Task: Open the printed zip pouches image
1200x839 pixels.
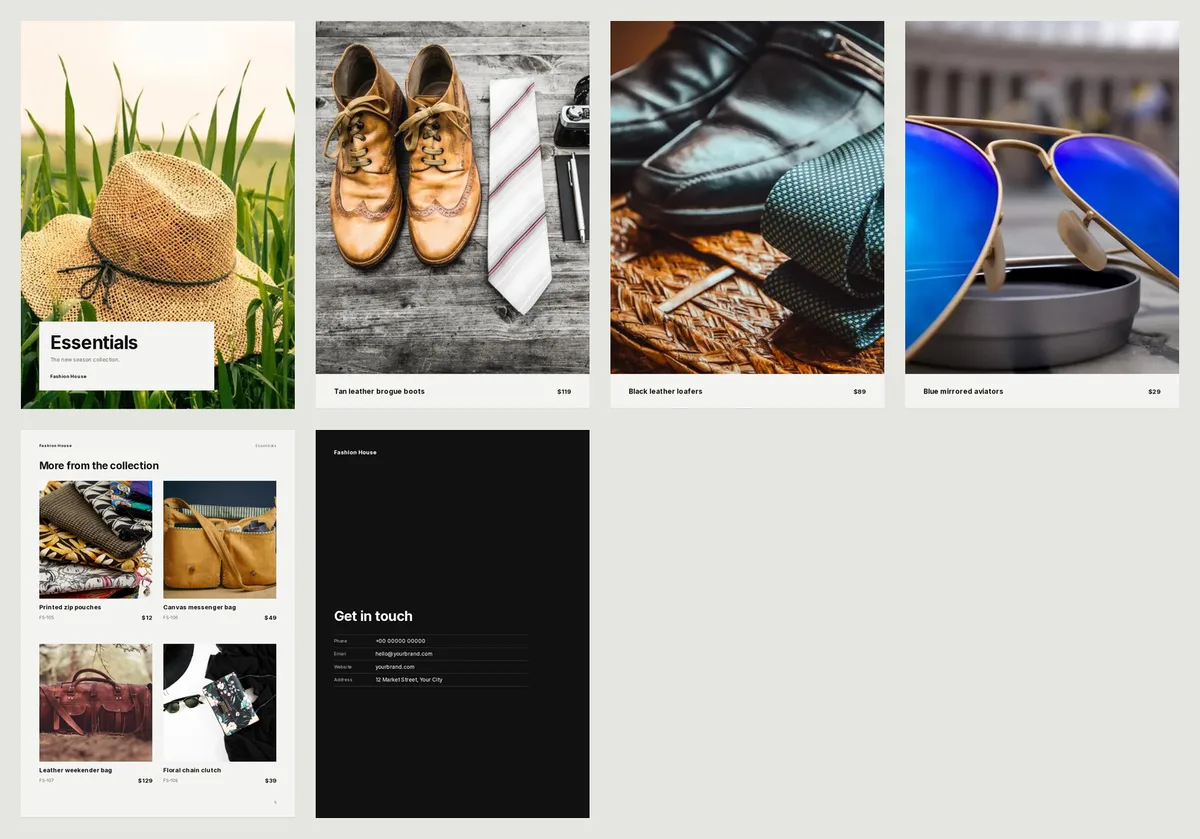Action: (x=96, y=539)
